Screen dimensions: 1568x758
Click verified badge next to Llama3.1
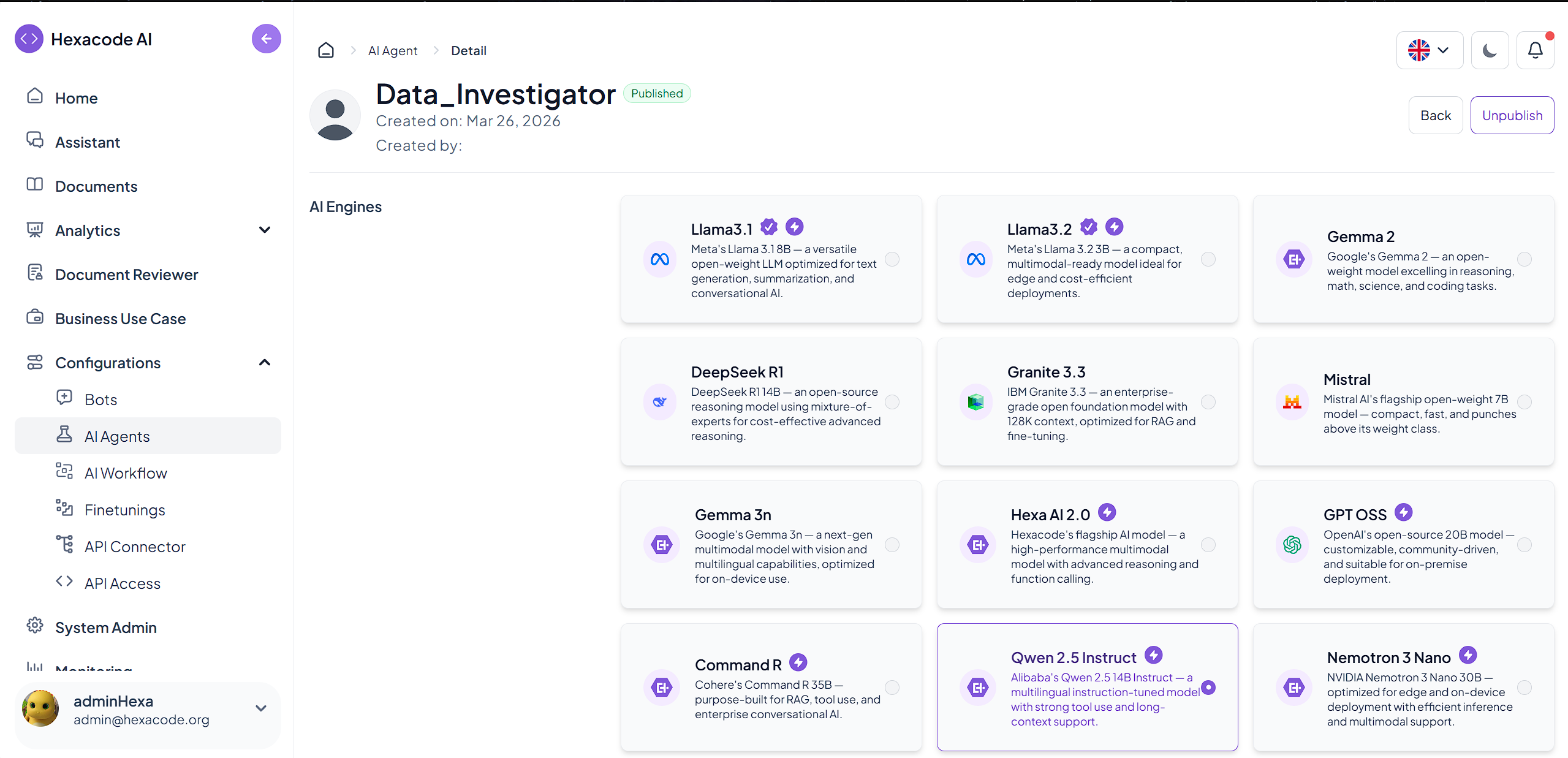pyautogui.click(x=769, y=227)
